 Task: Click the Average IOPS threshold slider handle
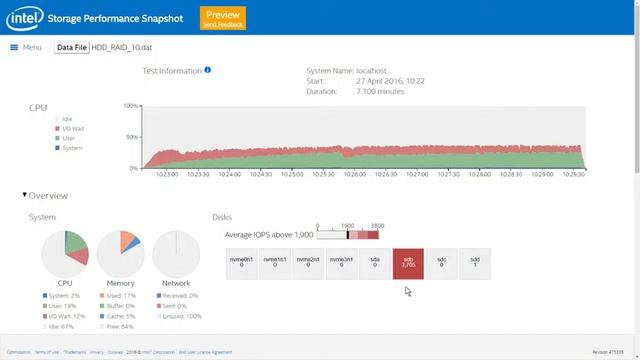(348, 235)
